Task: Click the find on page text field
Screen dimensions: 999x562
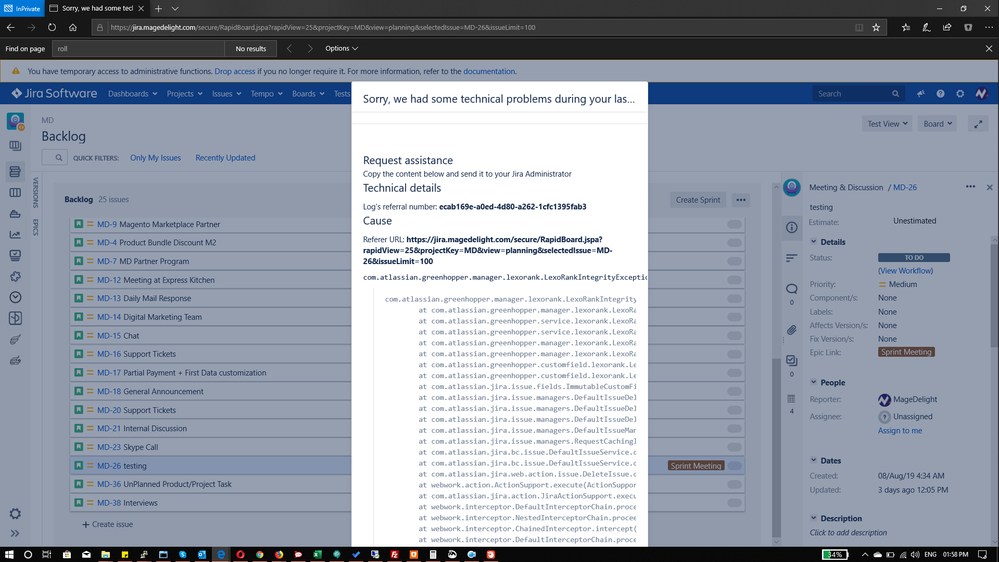Action: tap(138, 48)
